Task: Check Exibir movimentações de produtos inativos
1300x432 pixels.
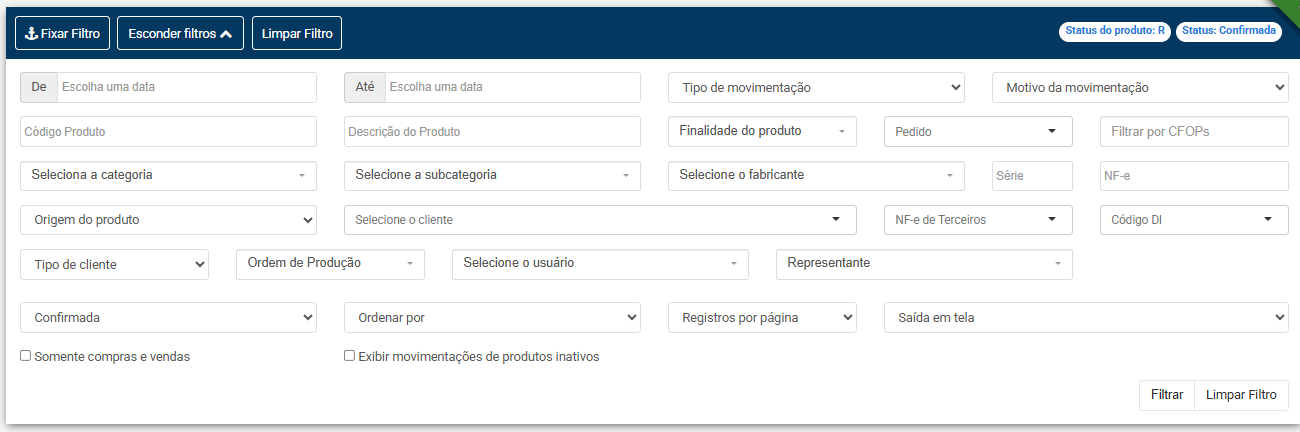Action: click(349, 355)
